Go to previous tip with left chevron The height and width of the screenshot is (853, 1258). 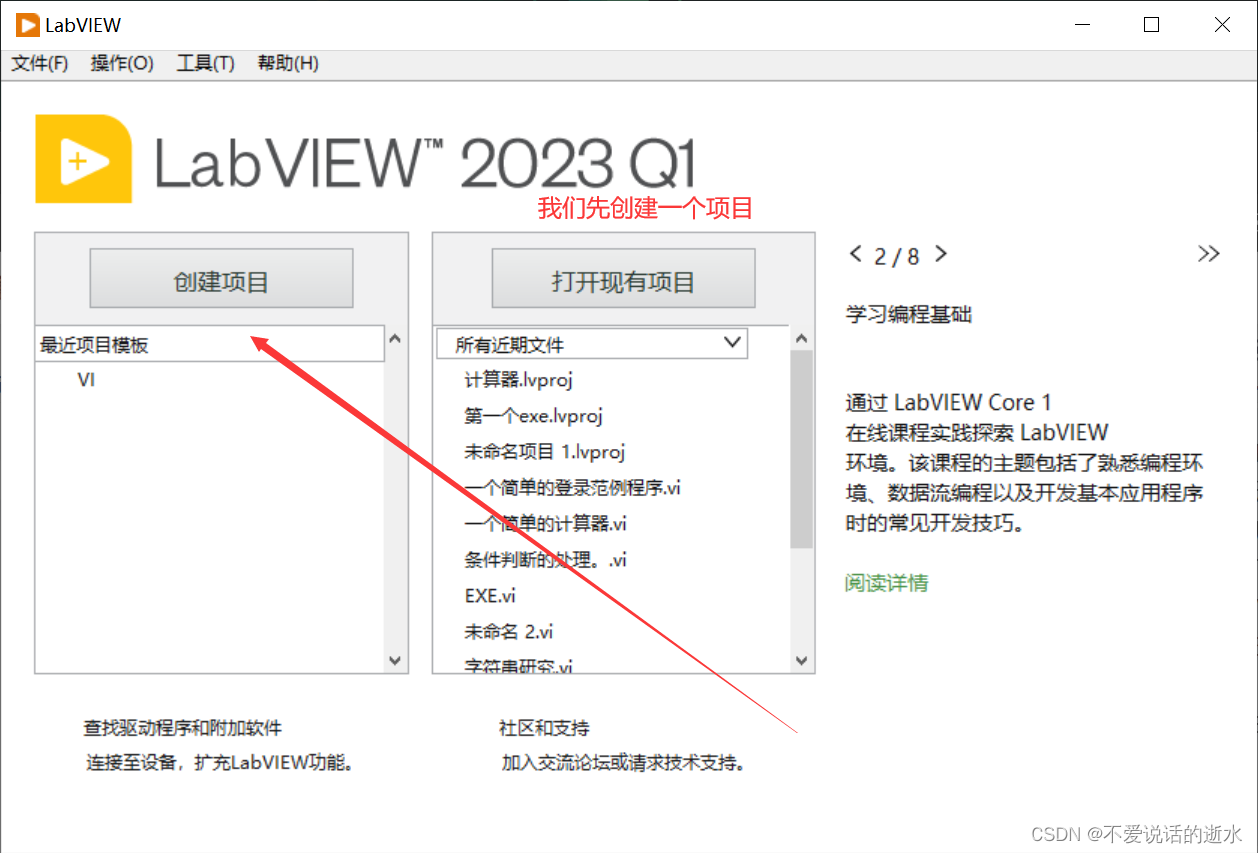[855, 254]
